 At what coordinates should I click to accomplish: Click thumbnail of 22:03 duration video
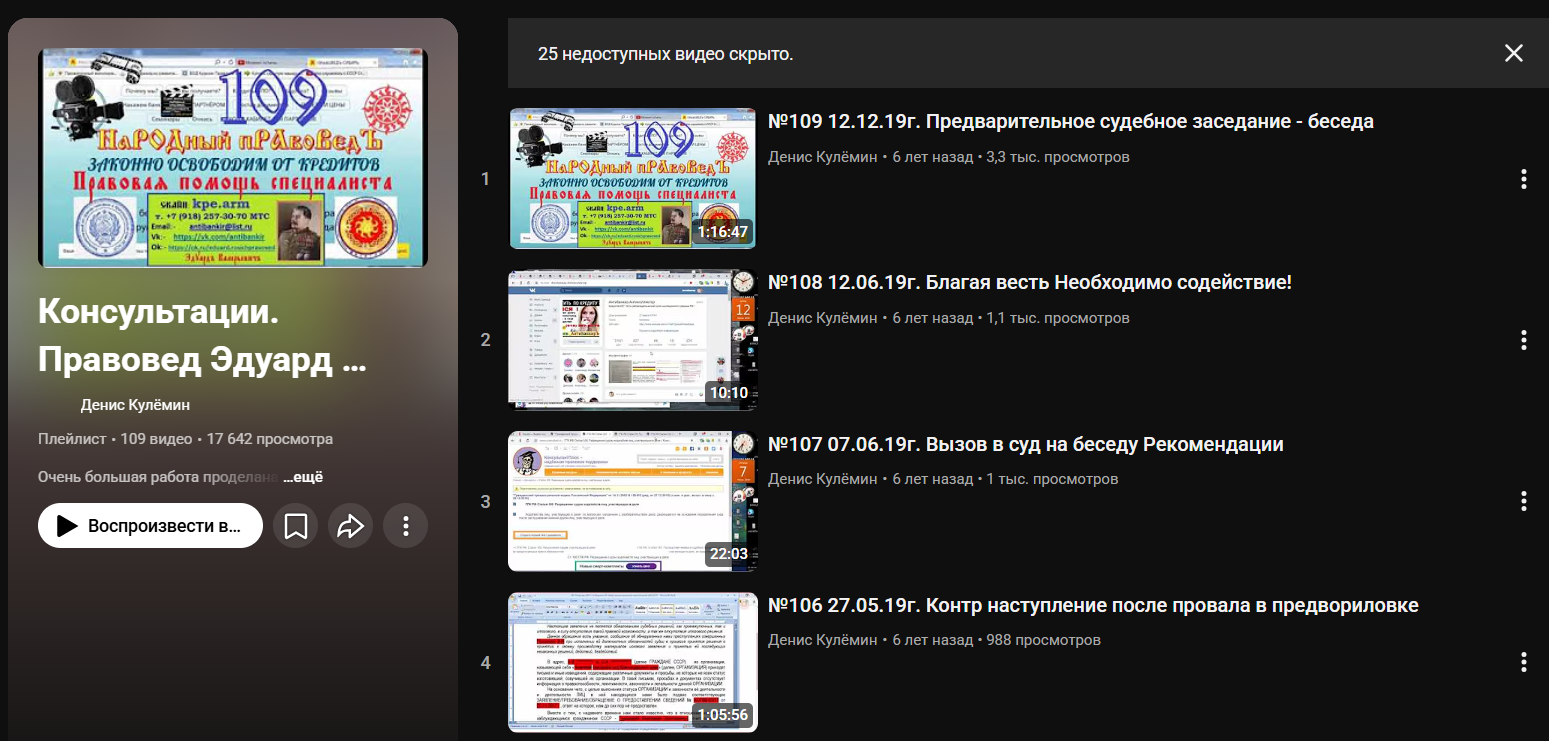[x=632, y=501]
